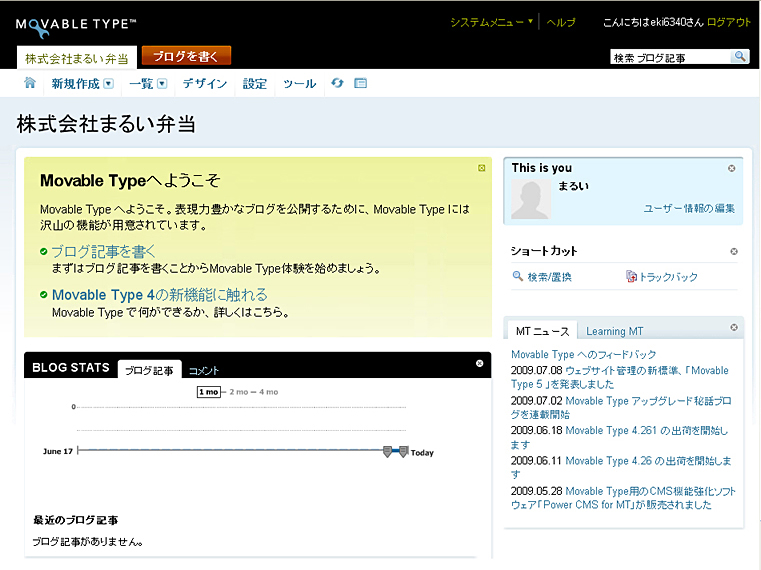
Task: Switch to the Learning MT tab
Action: (x=614, y=331)
